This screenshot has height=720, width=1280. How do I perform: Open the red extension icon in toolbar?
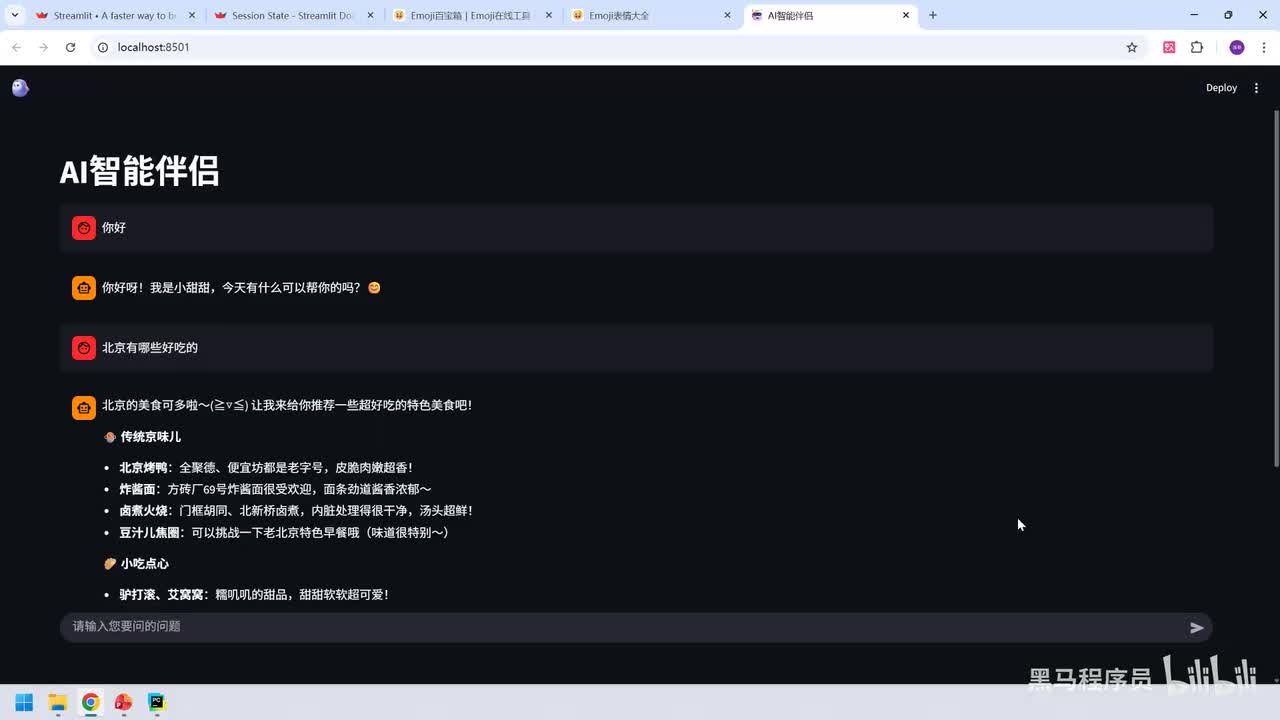[1169, 47]
